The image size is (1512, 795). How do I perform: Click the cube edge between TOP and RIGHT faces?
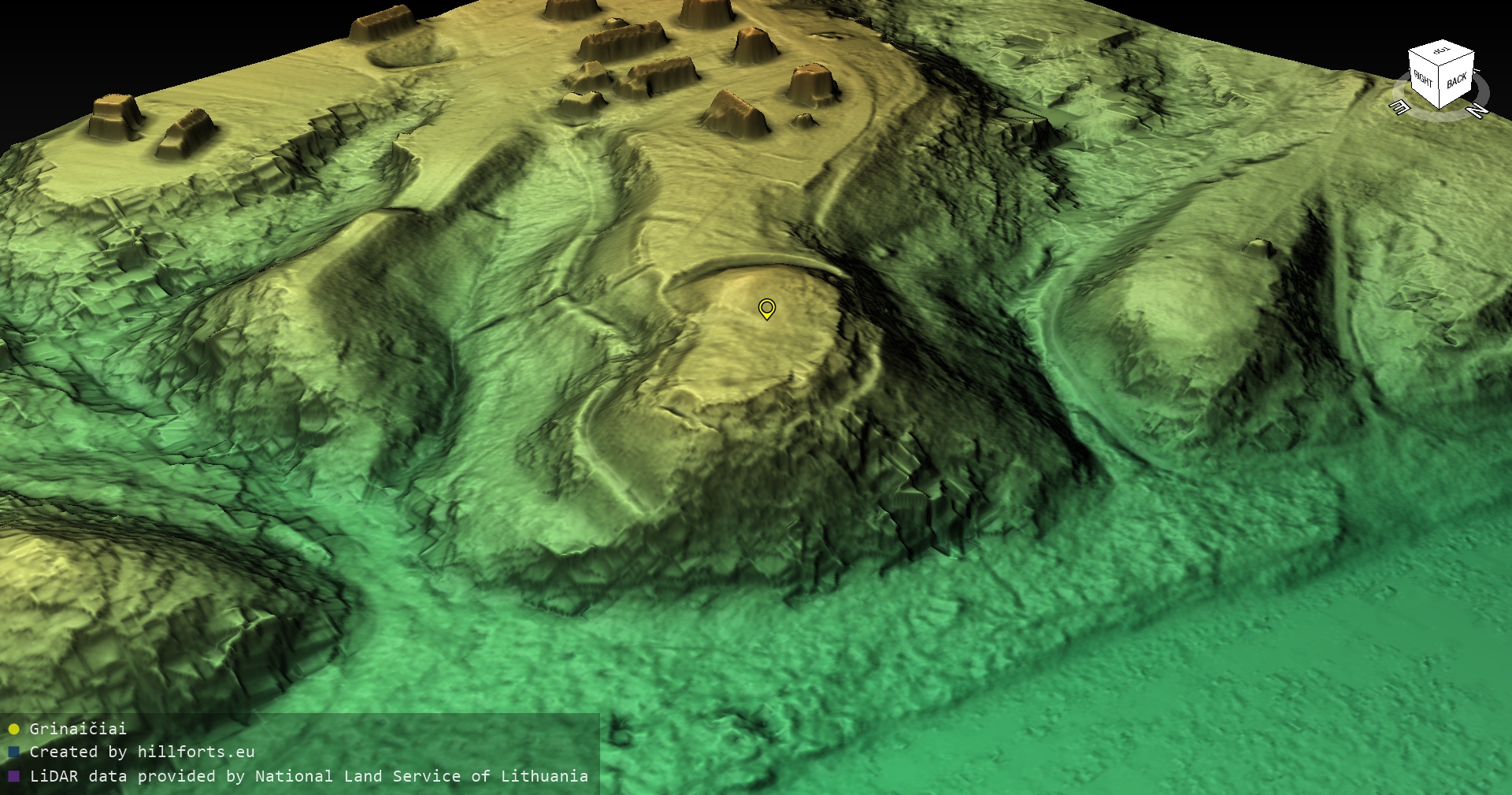(x=1424, y=57)
